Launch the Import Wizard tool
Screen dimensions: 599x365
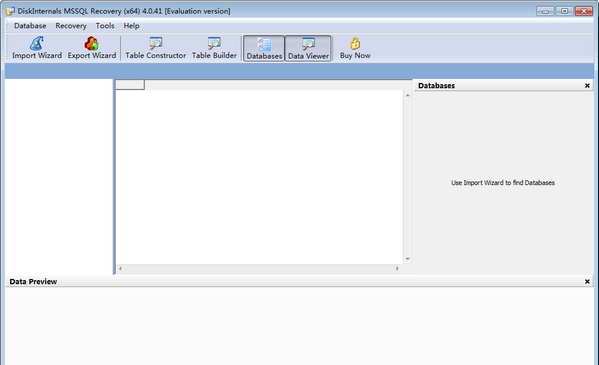click(x=37, y=48)
